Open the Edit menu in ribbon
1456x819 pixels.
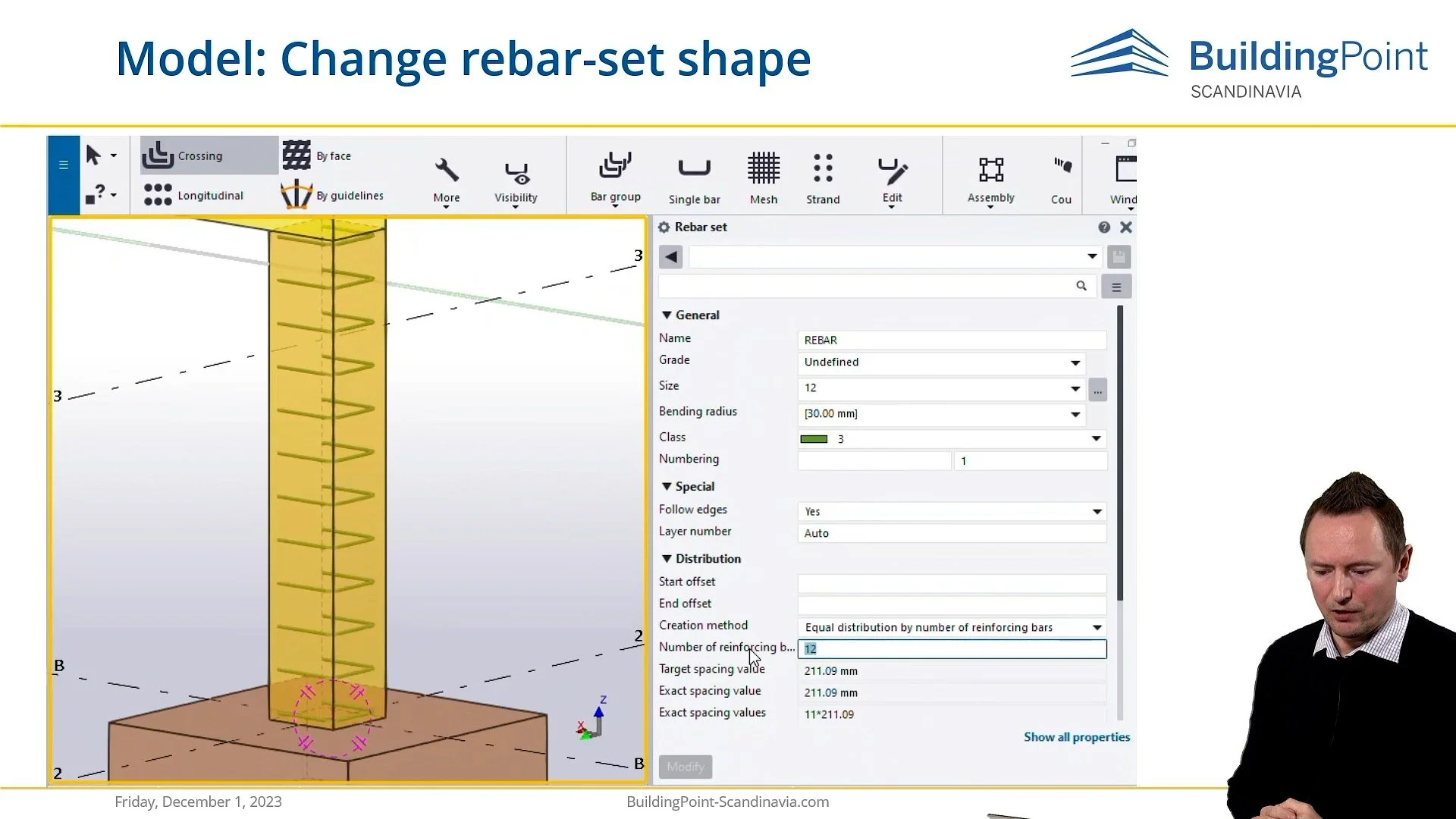892,180
